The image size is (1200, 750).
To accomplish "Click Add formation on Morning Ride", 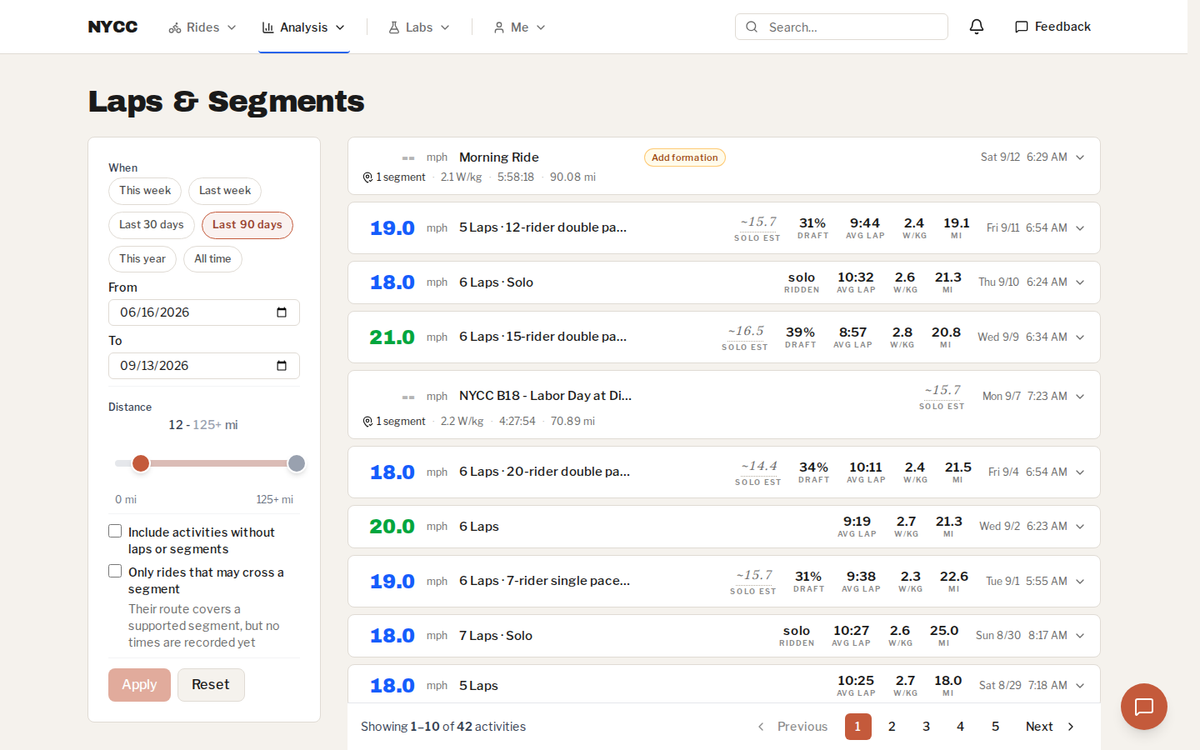I will (x=685, y=157).
